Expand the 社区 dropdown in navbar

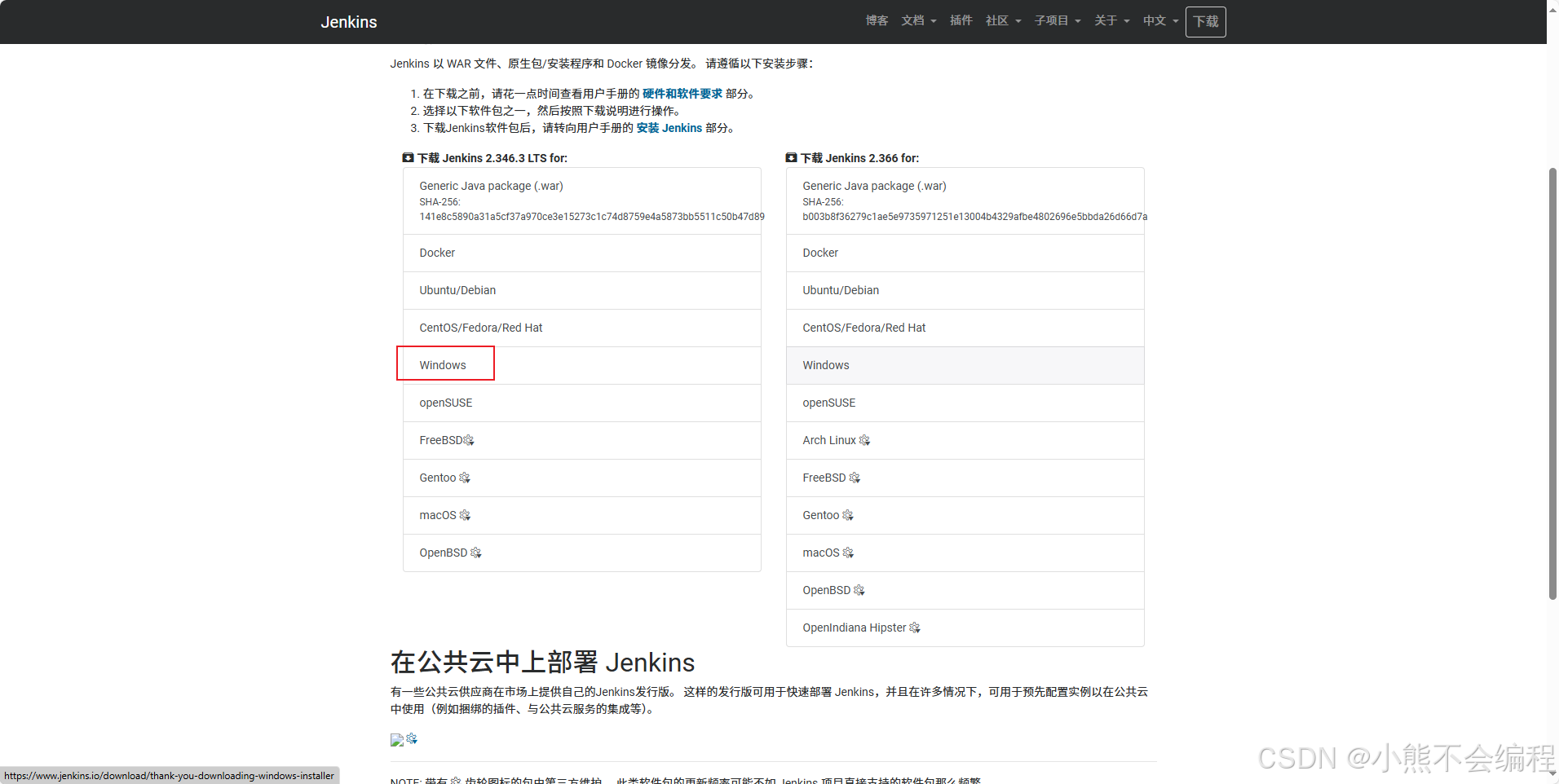click(1003, 20)
